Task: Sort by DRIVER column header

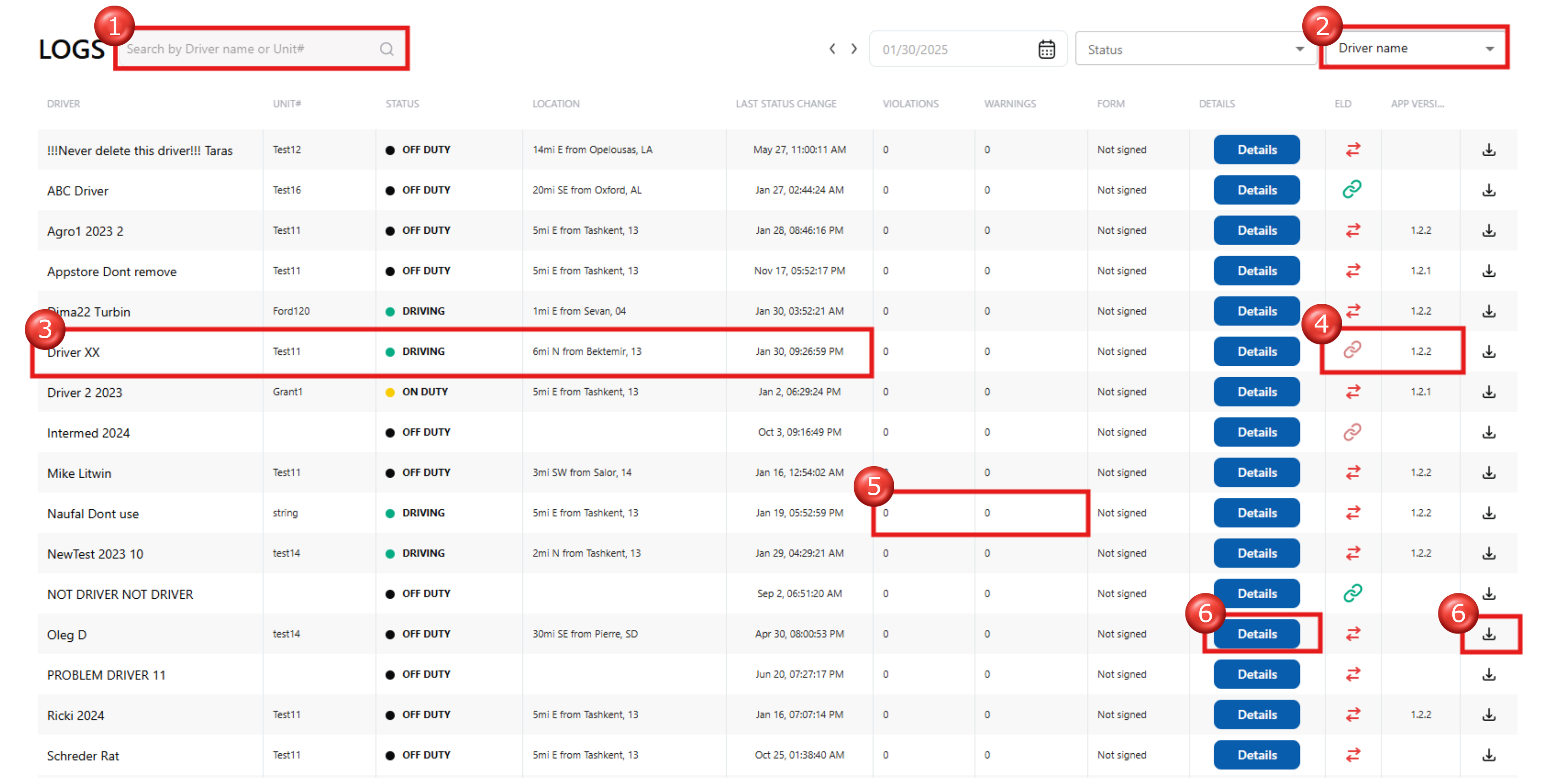Action: (63, 104)
